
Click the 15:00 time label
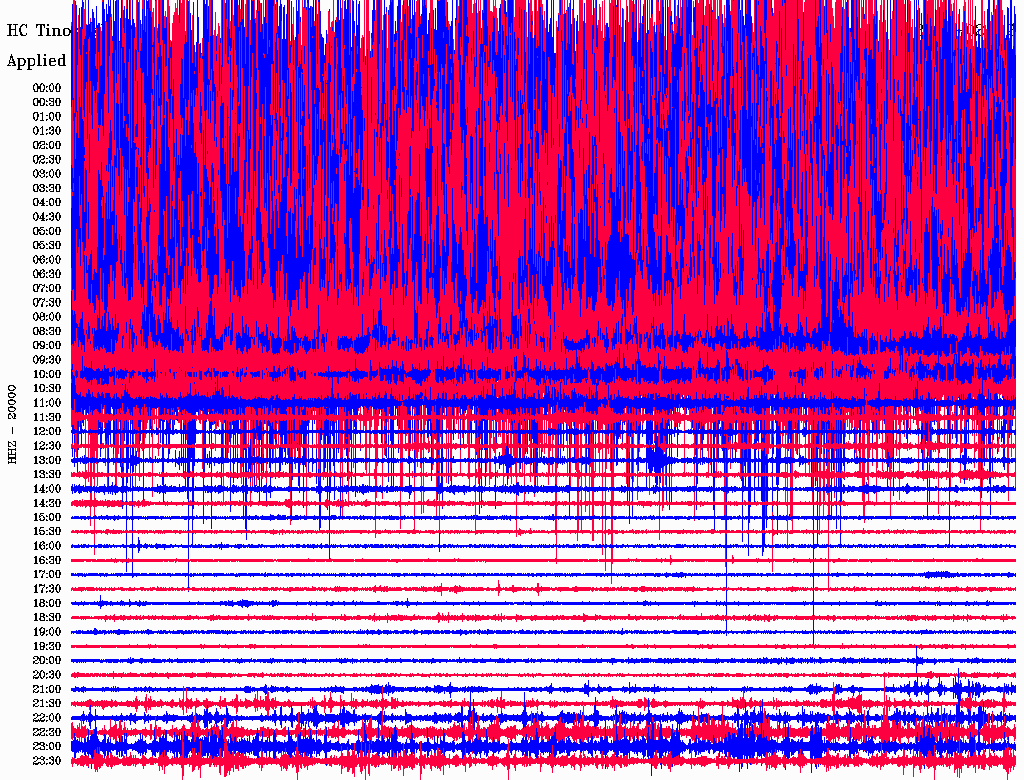click(x=47, y=517)
